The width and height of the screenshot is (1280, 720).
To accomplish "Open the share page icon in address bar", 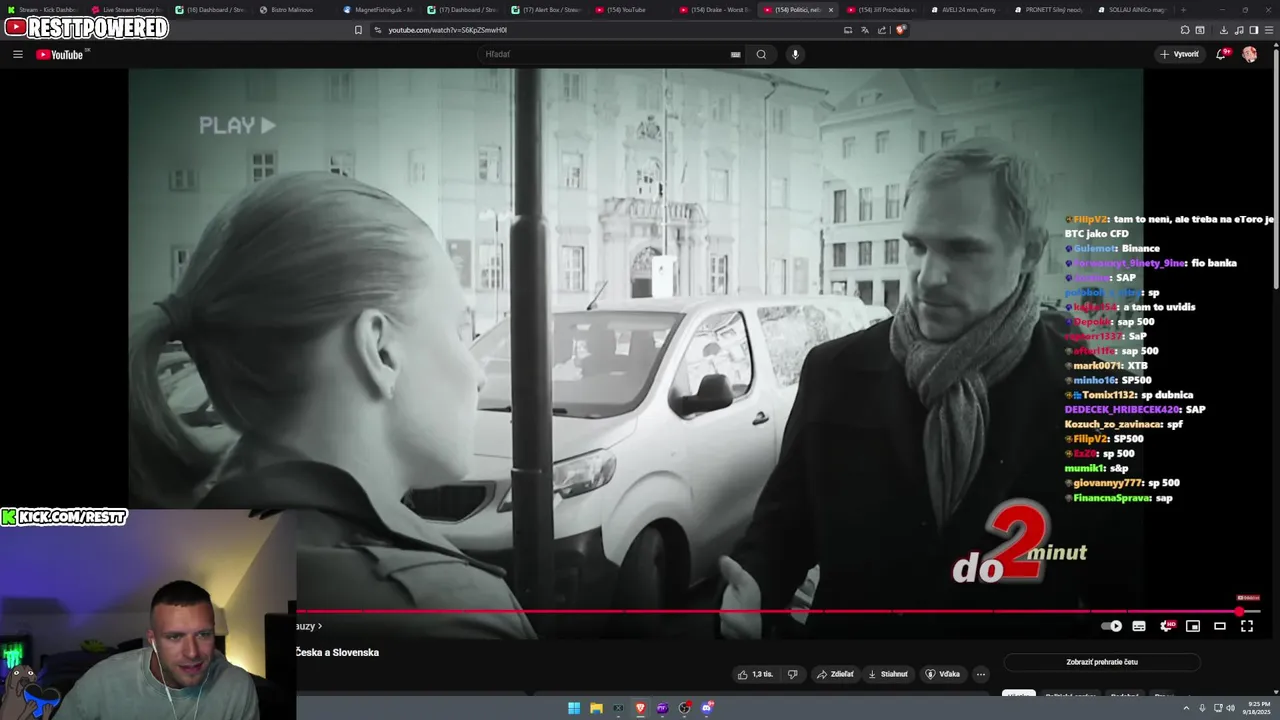I will point(882,30).
